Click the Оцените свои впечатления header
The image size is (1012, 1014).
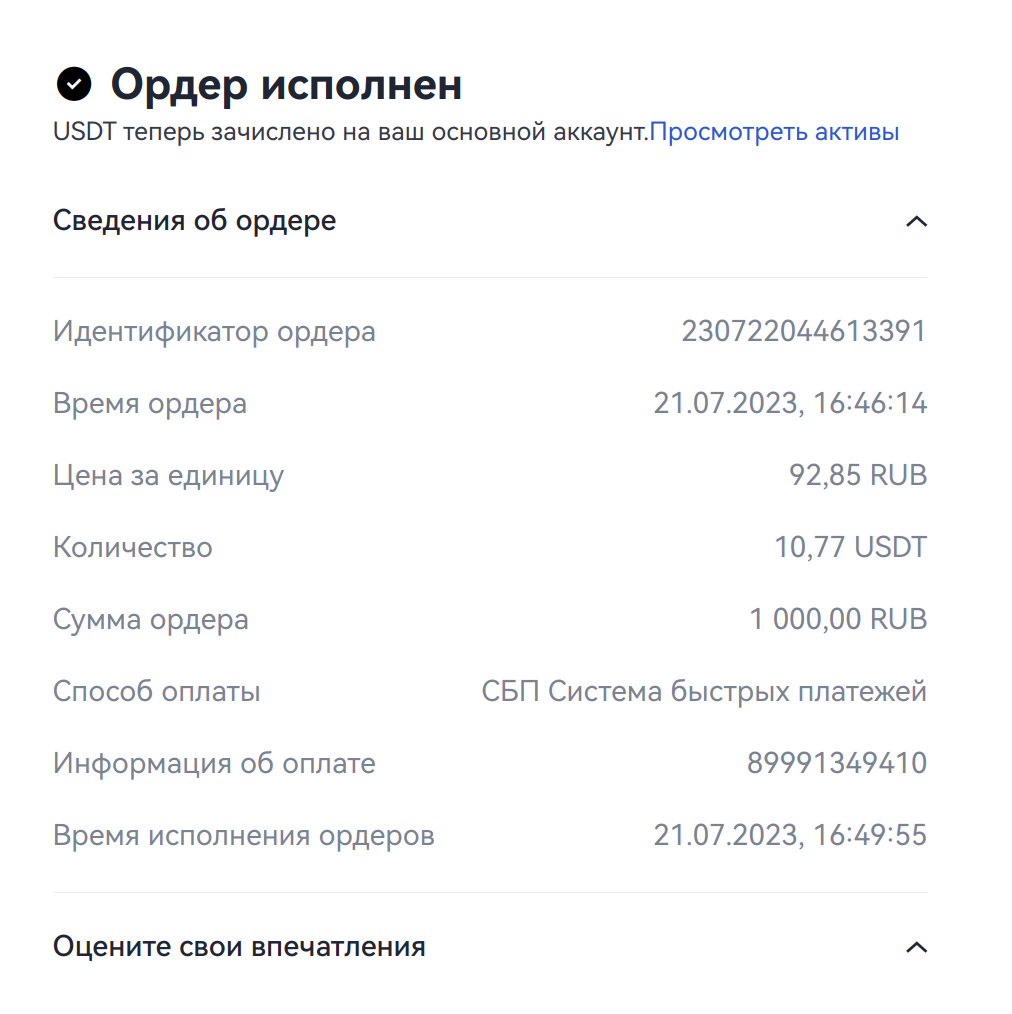pos(239,947)
